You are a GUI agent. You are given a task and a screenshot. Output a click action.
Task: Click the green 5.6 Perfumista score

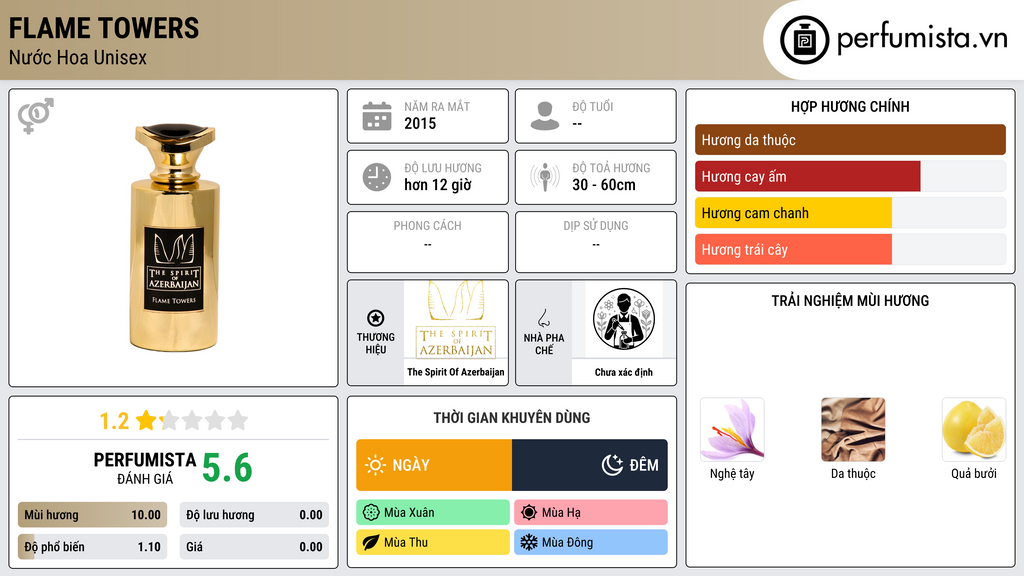pos(227,468)
